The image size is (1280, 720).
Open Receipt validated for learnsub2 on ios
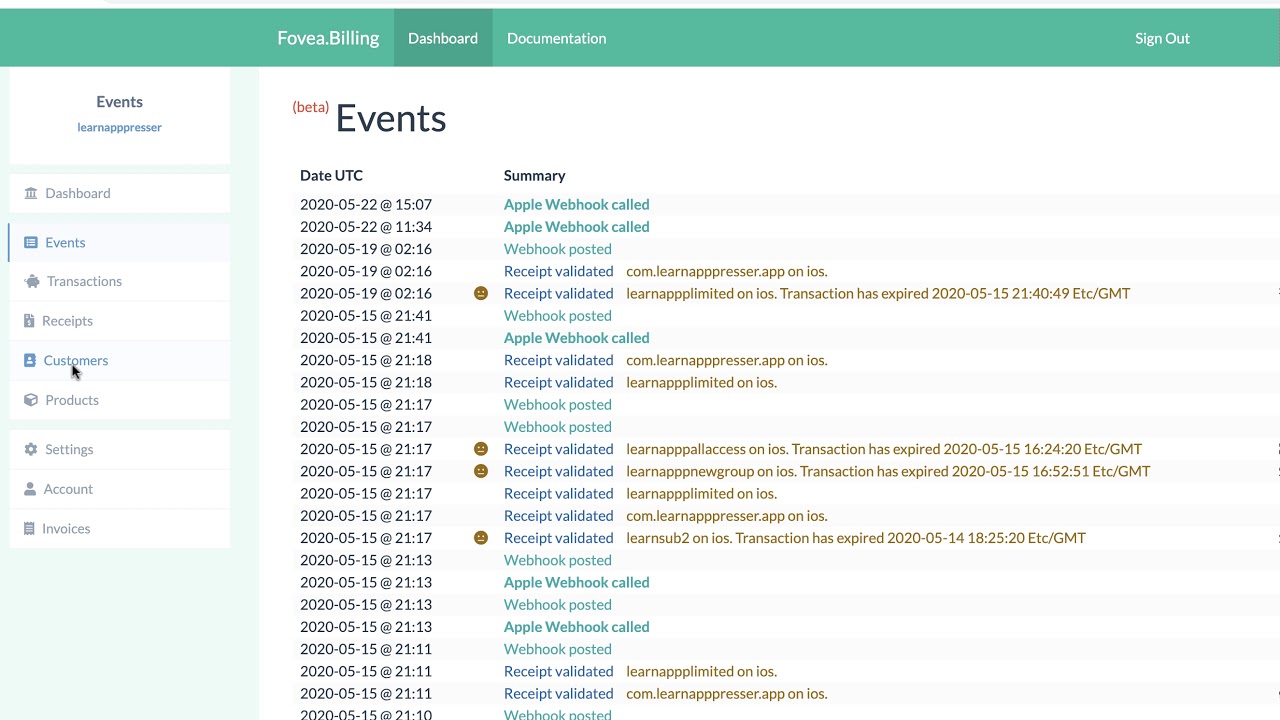point(558,538)
